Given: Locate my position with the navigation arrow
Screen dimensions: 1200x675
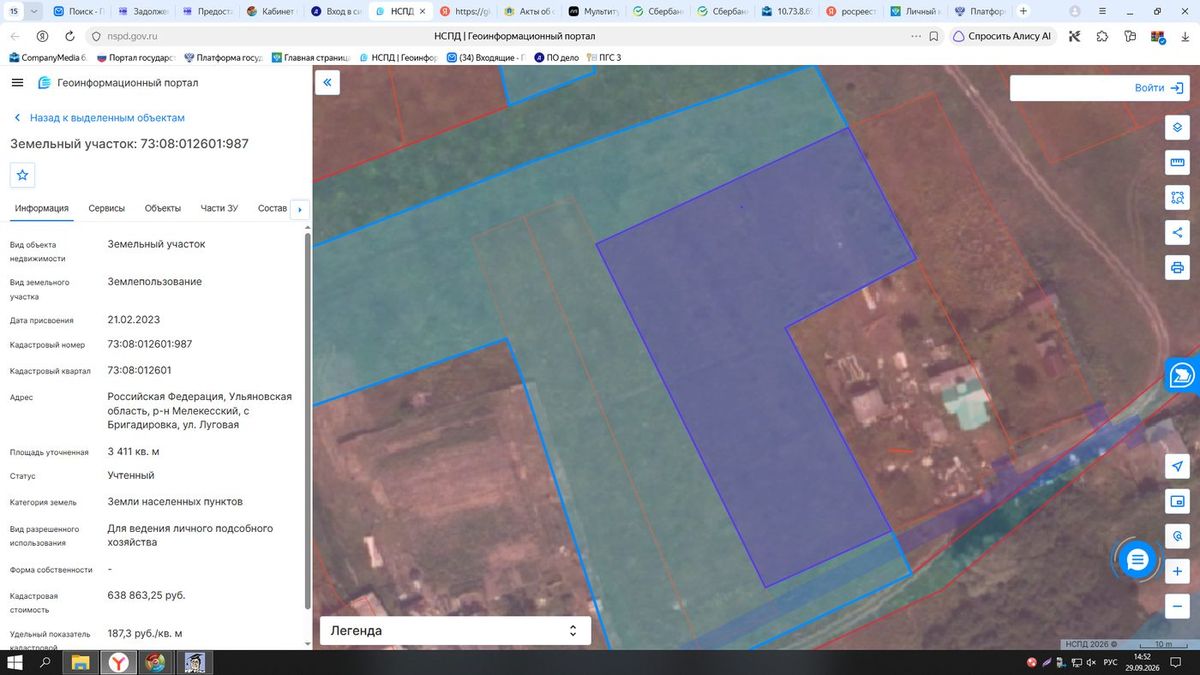Looking at the screenshot, I should click(1177, 467).
